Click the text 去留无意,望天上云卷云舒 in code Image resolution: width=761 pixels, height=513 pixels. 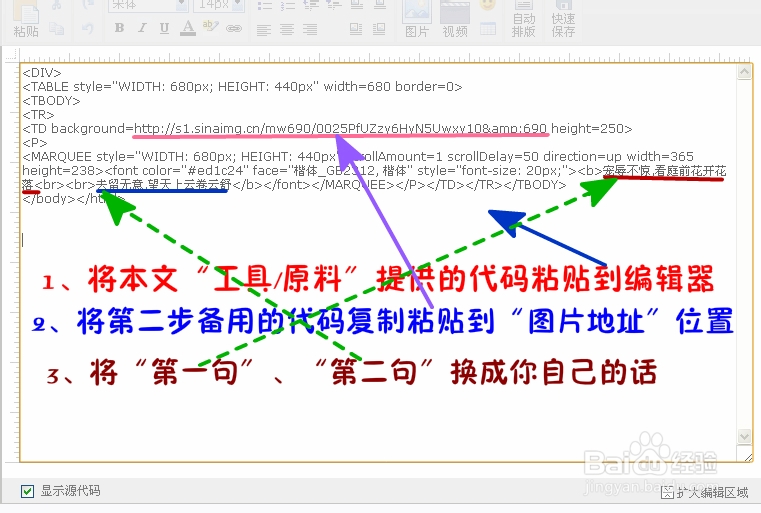164,185
